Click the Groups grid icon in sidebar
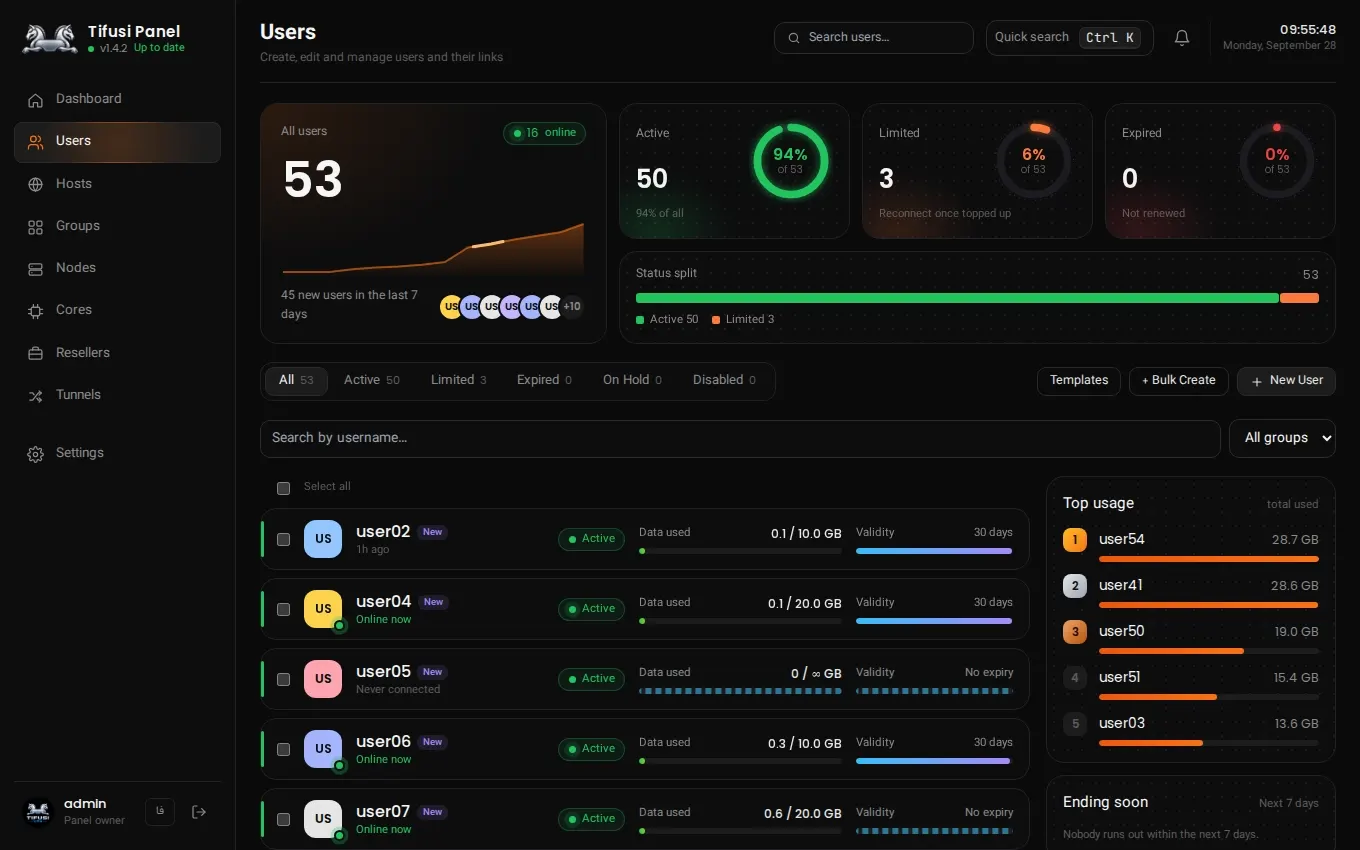Image resolution: width=1360 pixels, height=850 pixels. [36, 227]
